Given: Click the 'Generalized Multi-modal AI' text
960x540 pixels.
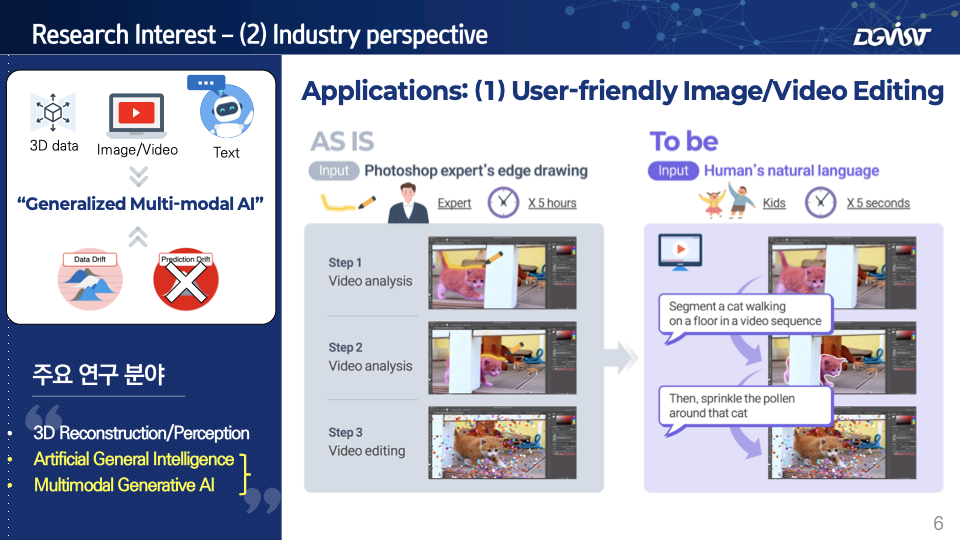Looking at the screenshot, I should point(140,204).
